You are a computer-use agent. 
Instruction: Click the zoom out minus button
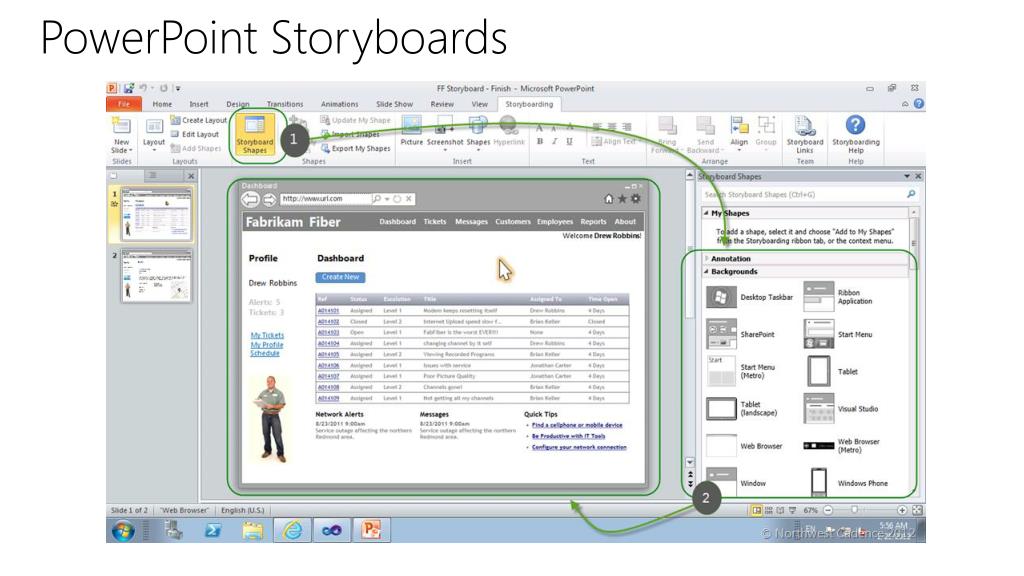pyautogui.click(x=828, y=510)
